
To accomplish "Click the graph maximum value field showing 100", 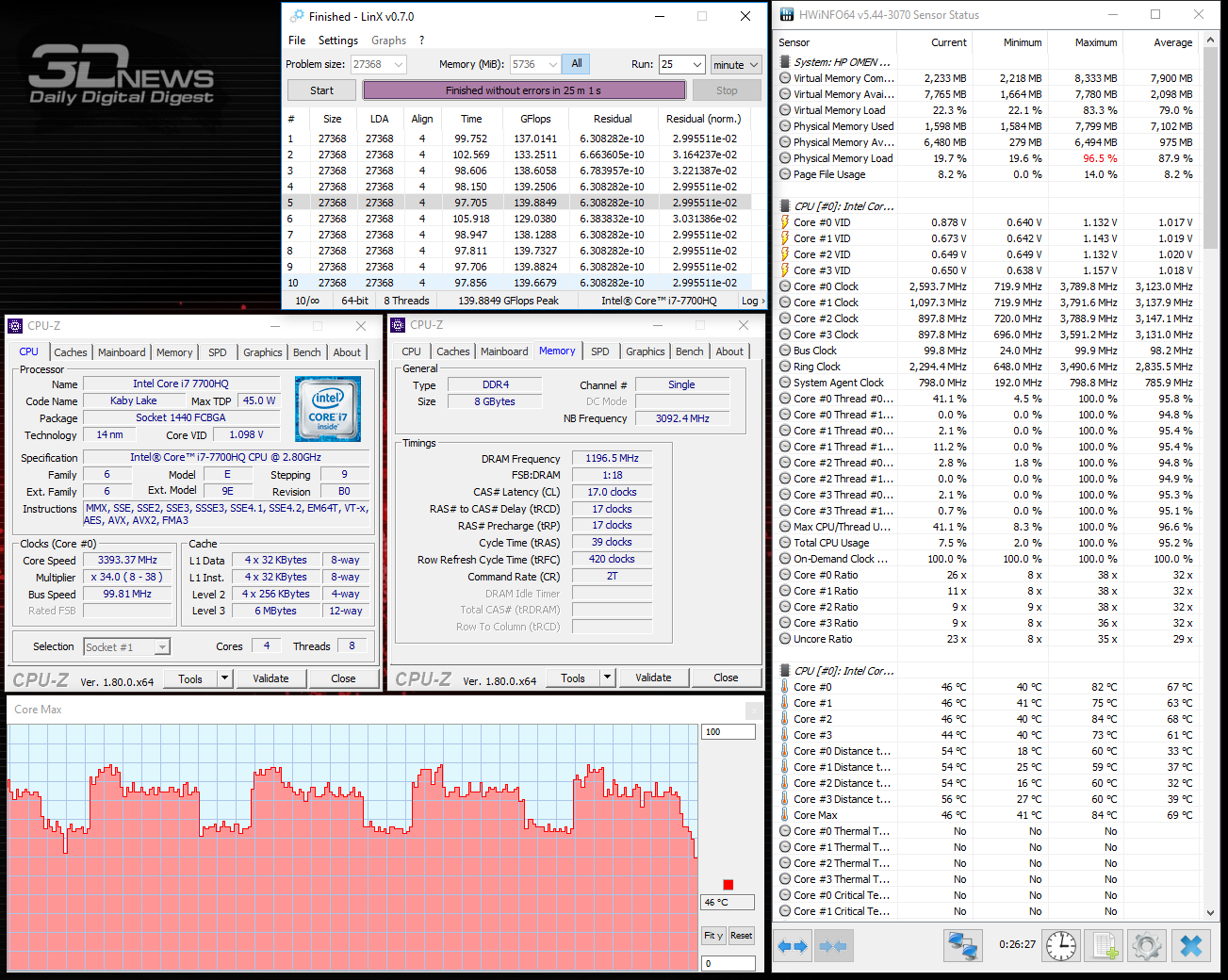I will coord(728,731).
